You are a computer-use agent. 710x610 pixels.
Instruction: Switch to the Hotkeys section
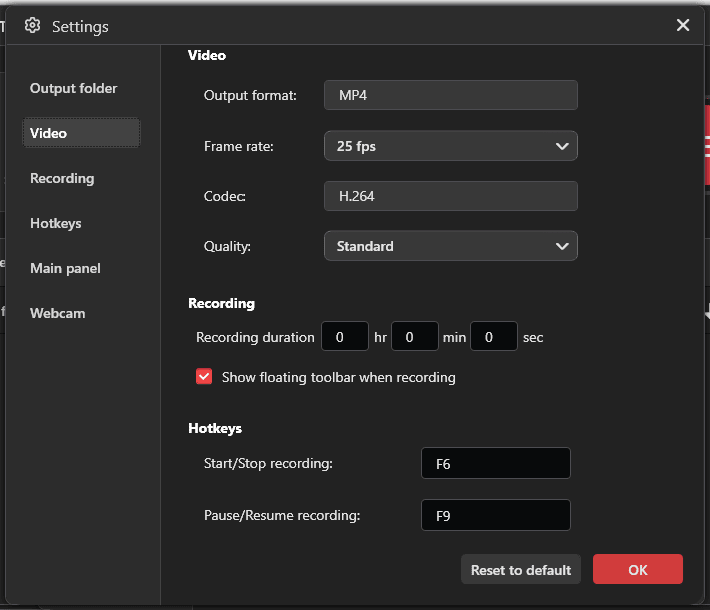coord(56,223)
